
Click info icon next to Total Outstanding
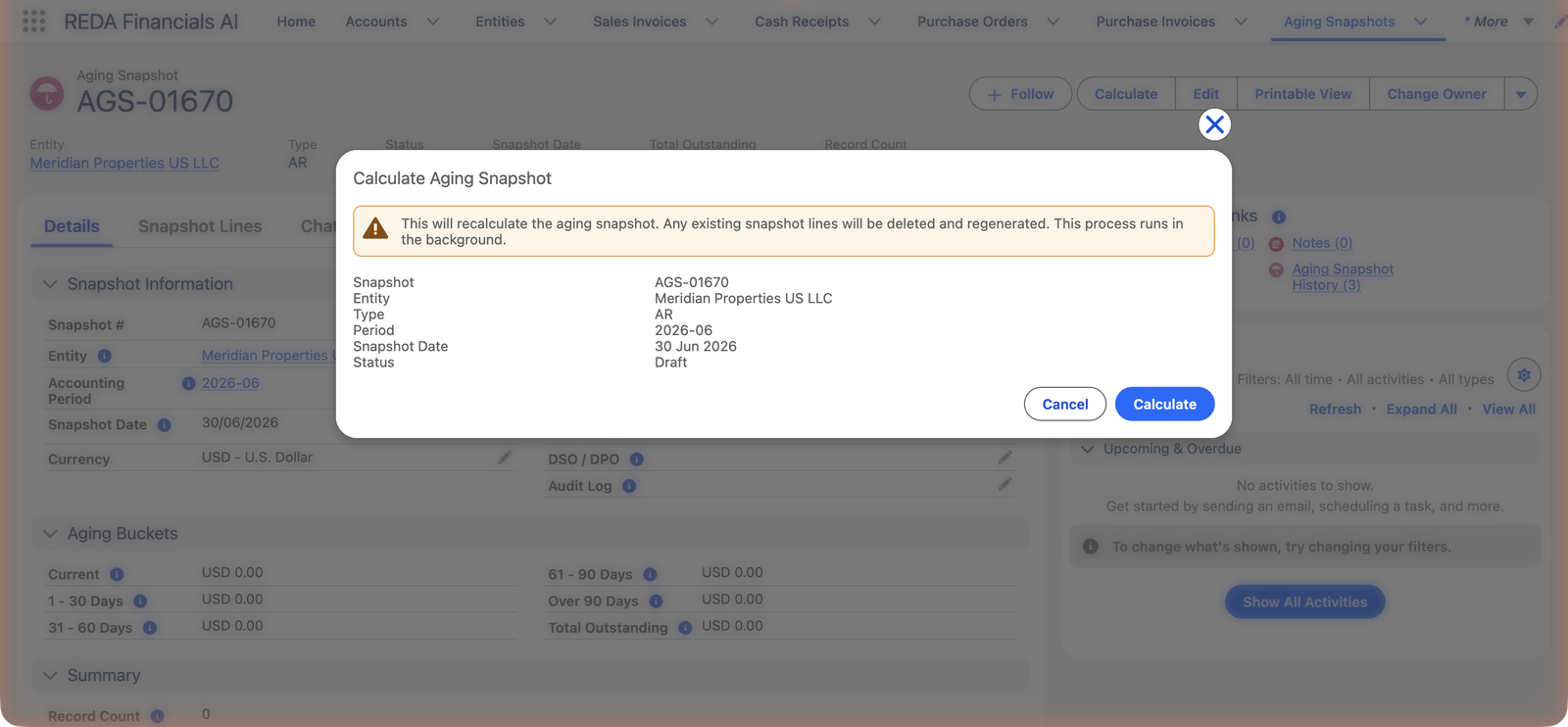(685, 628)
